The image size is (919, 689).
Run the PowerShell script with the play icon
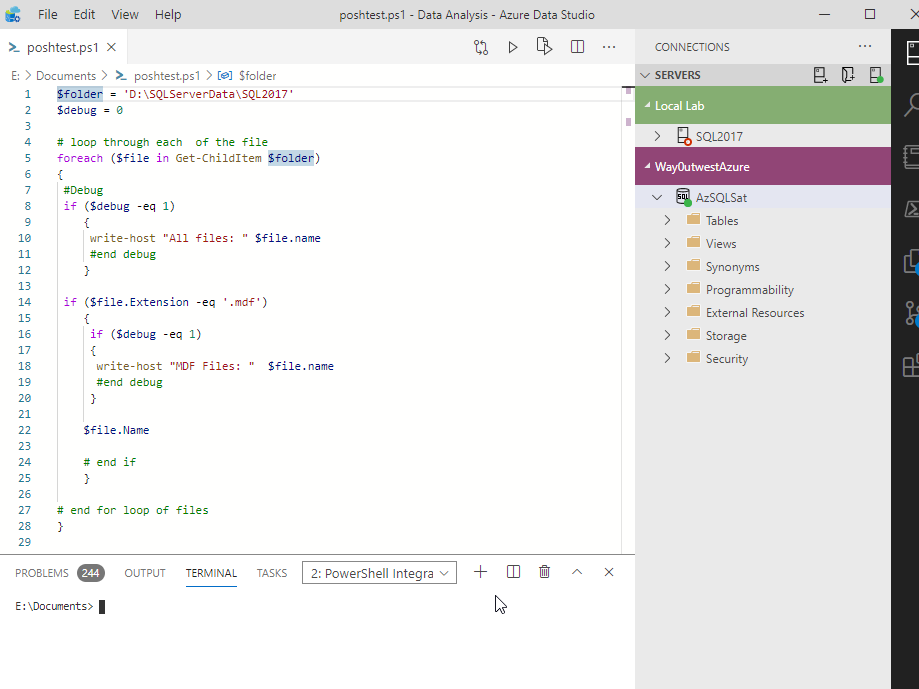513,47
